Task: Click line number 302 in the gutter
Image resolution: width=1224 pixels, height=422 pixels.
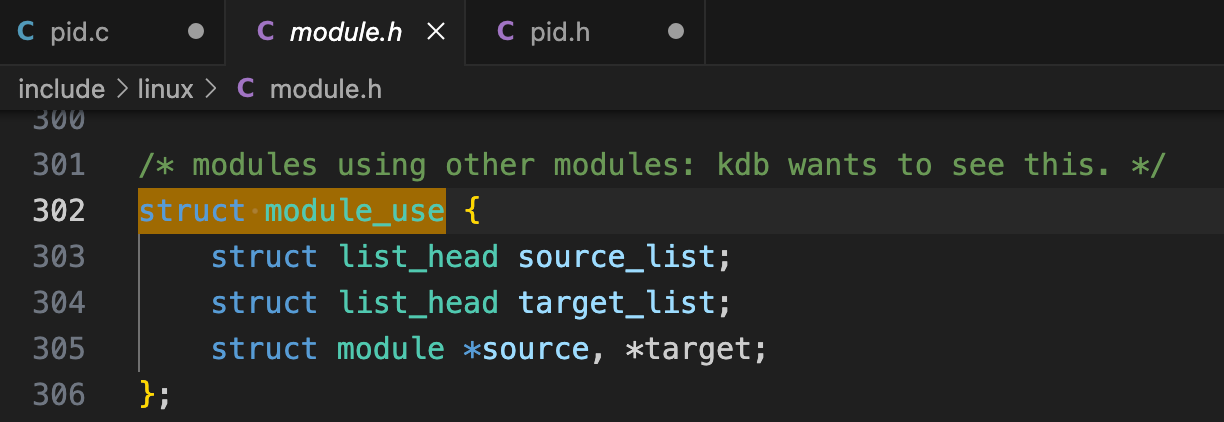Action: pos(59,211)
